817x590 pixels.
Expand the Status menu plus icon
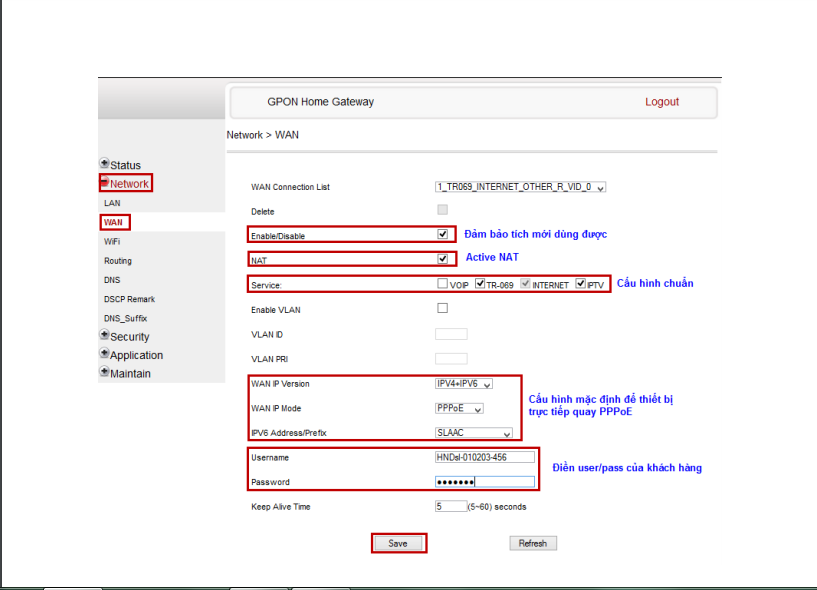(x=104, y=164)
